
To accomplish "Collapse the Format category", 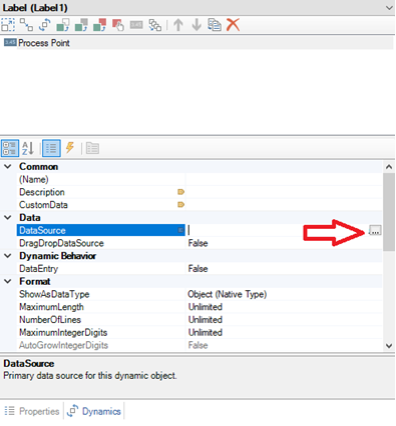I will click(x=8, y=281).
